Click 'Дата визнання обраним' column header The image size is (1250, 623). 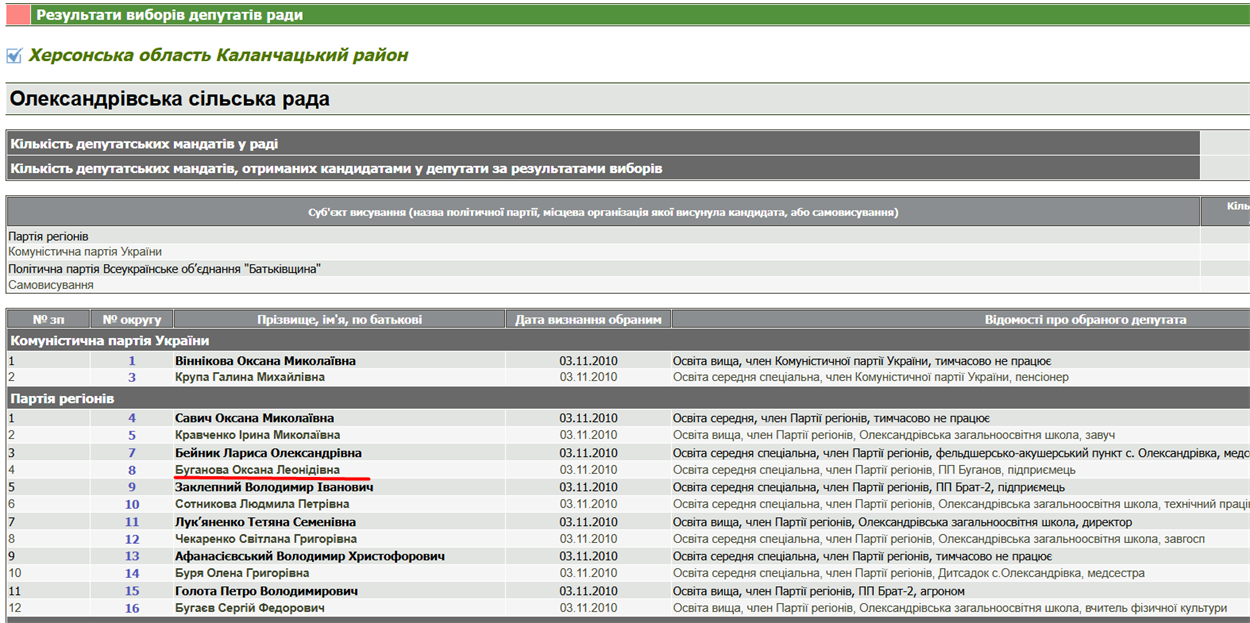(x=588, y=320)
